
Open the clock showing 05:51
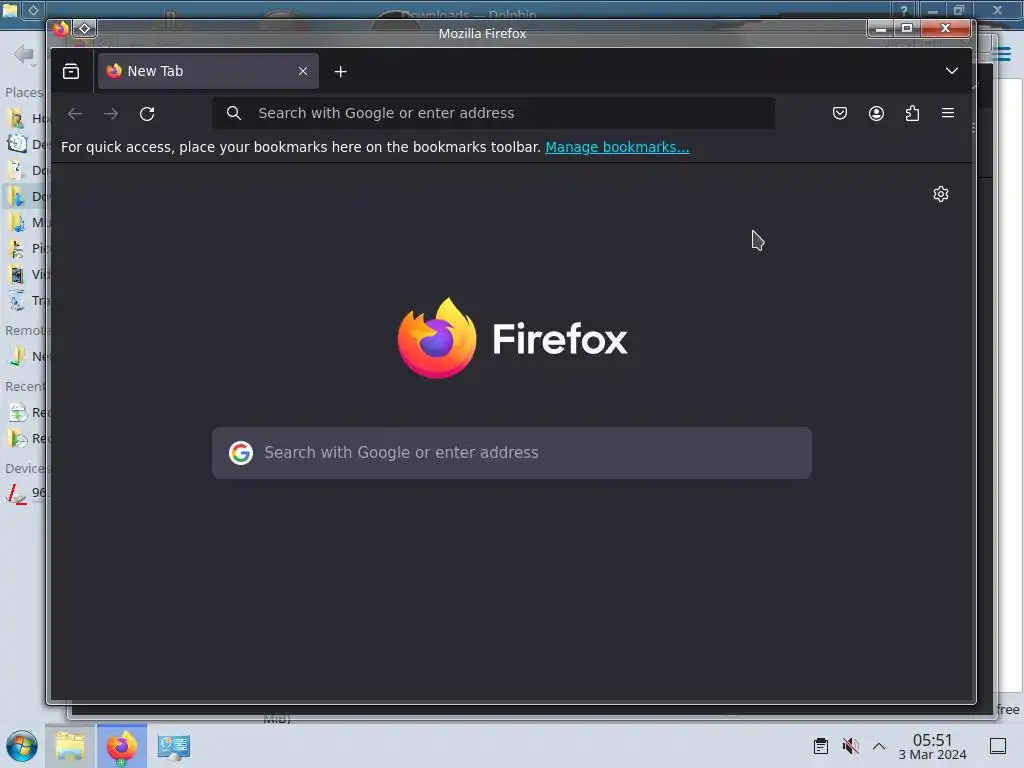933,746
